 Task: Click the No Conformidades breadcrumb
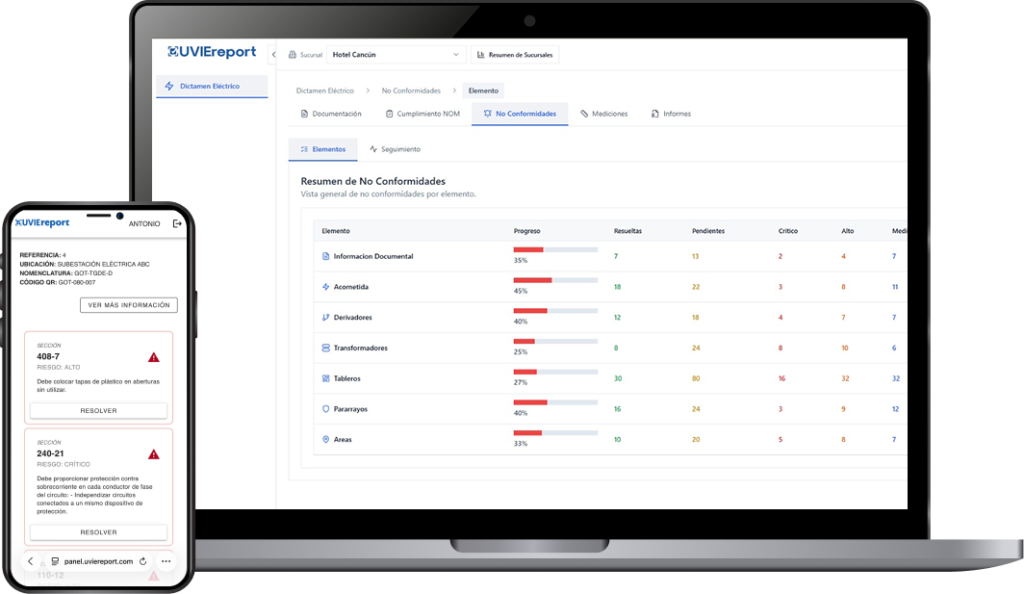coord(411,91)
